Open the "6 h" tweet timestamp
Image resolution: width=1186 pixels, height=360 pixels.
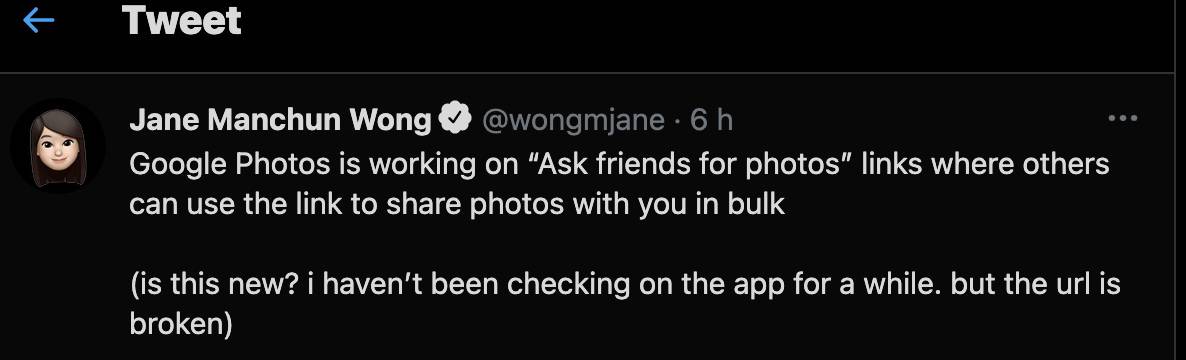[x=711, y=119]
